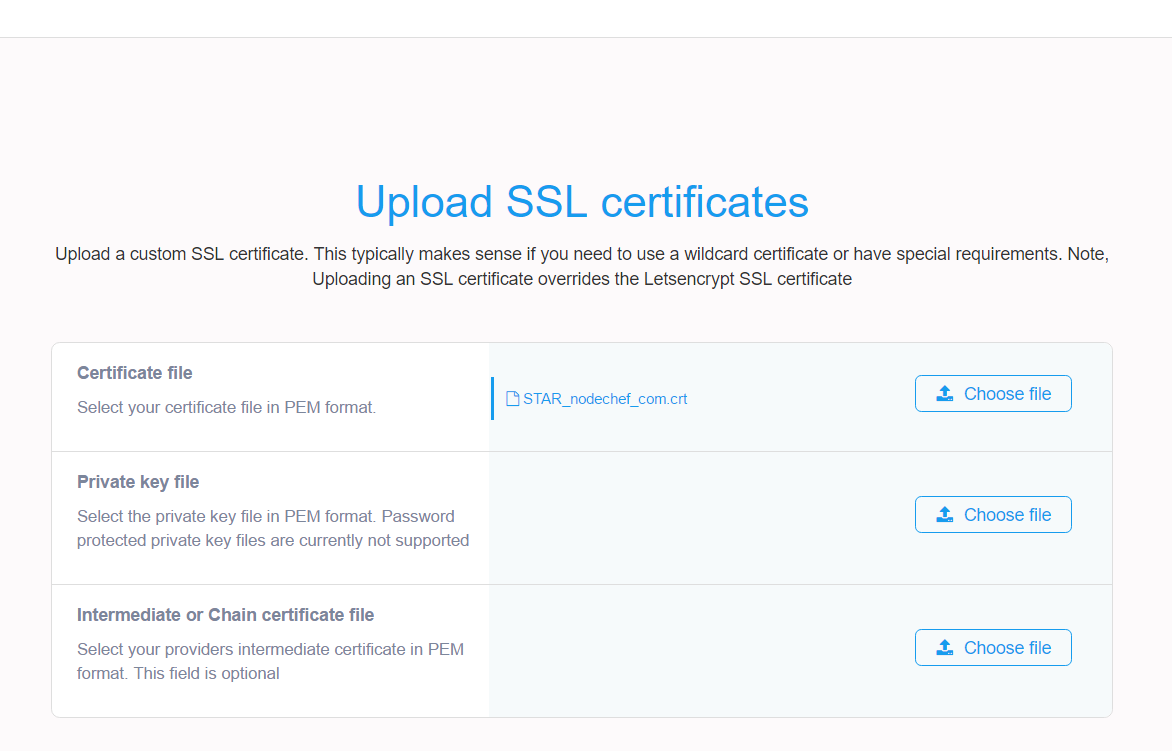
Task: Click the Letsencrypt override notice paragraph
Action: coord(582,267)
